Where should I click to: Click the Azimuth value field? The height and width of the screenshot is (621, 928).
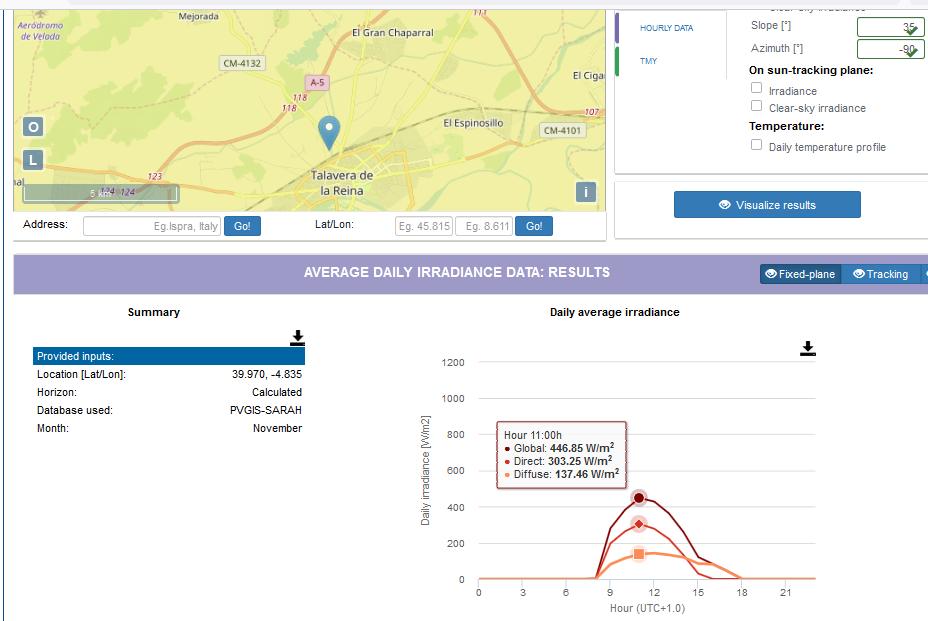click(891, 49)
